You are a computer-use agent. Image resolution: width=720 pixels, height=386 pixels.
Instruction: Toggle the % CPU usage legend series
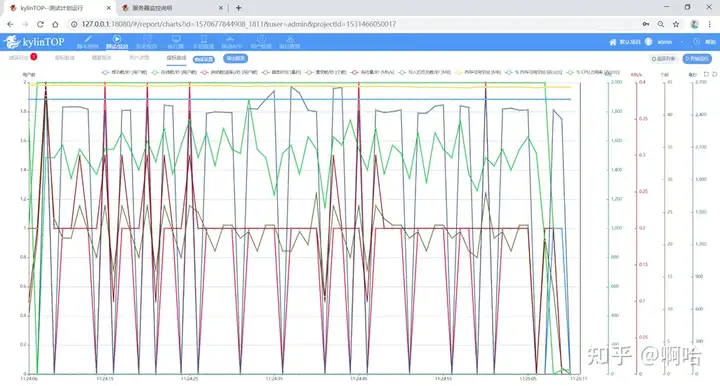[593, 73]
